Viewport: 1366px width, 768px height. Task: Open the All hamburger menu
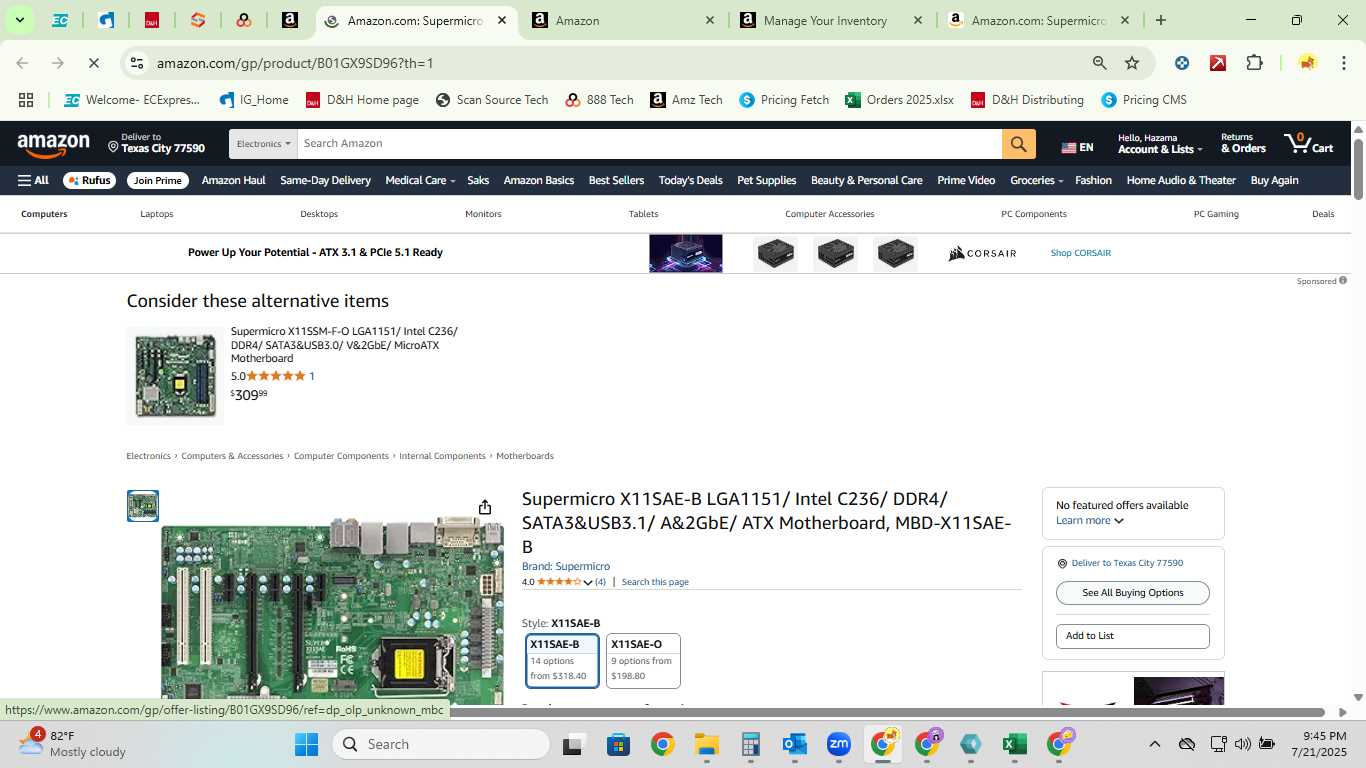[33, 181]
